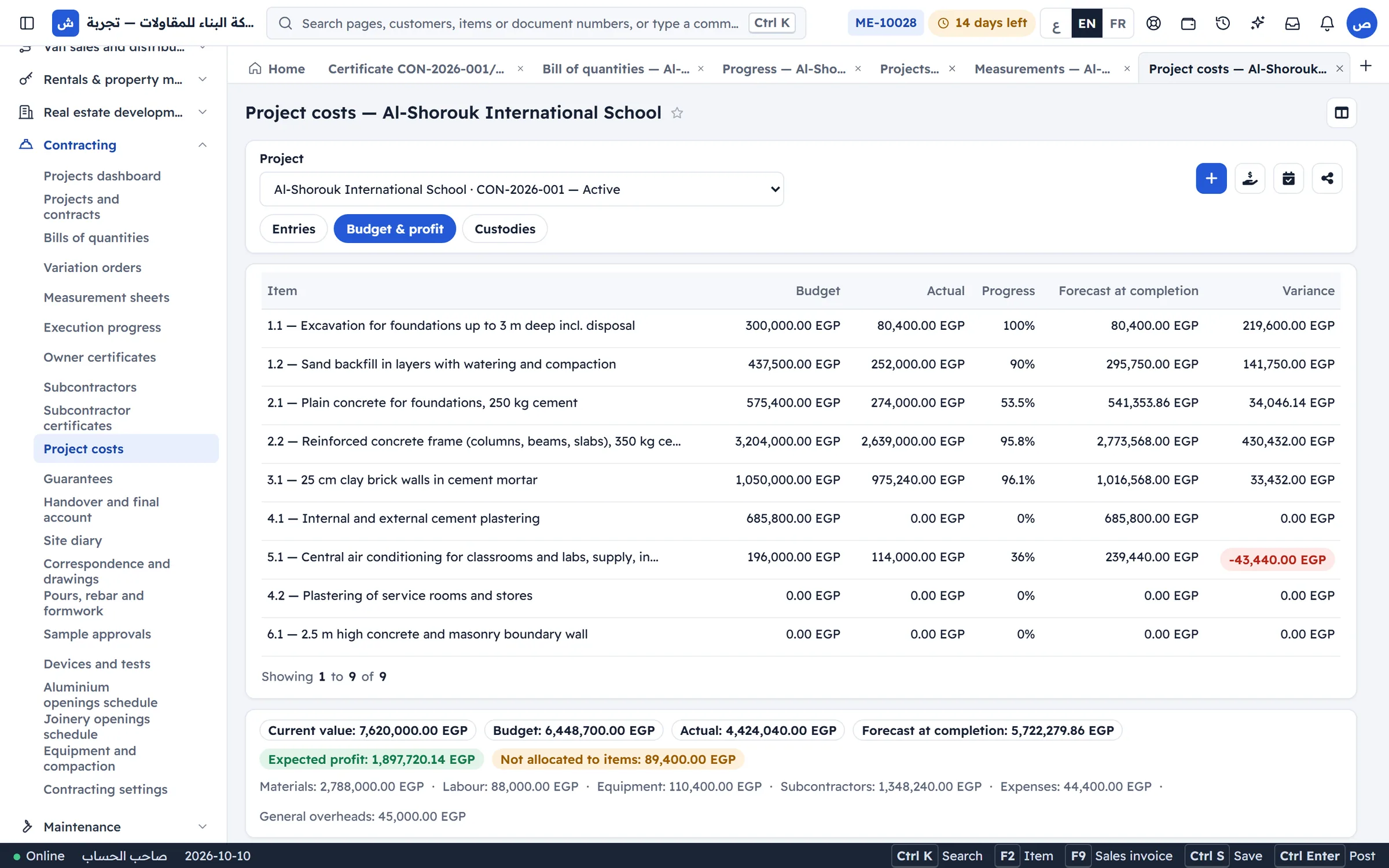Click the blue add entry plus button
1389x868 pixels.
(1211, 178)
